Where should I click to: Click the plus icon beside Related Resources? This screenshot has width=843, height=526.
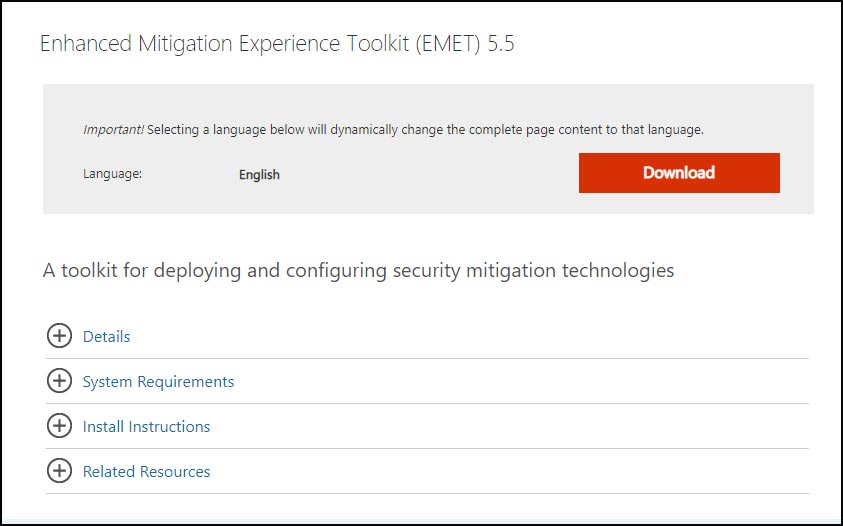click(x=59, y=471)
